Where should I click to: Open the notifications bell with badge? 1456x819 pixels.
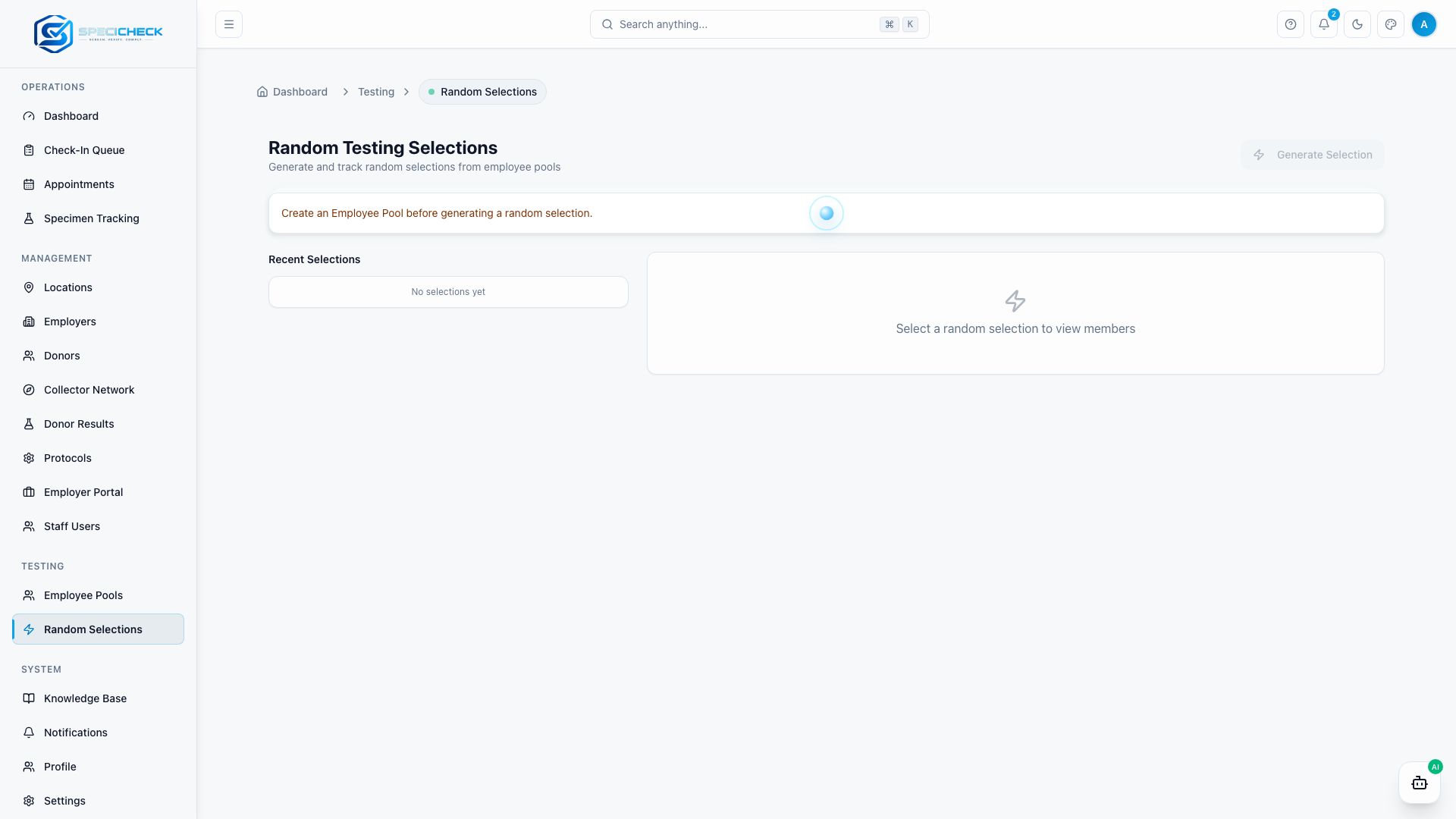click(1324, 24)
